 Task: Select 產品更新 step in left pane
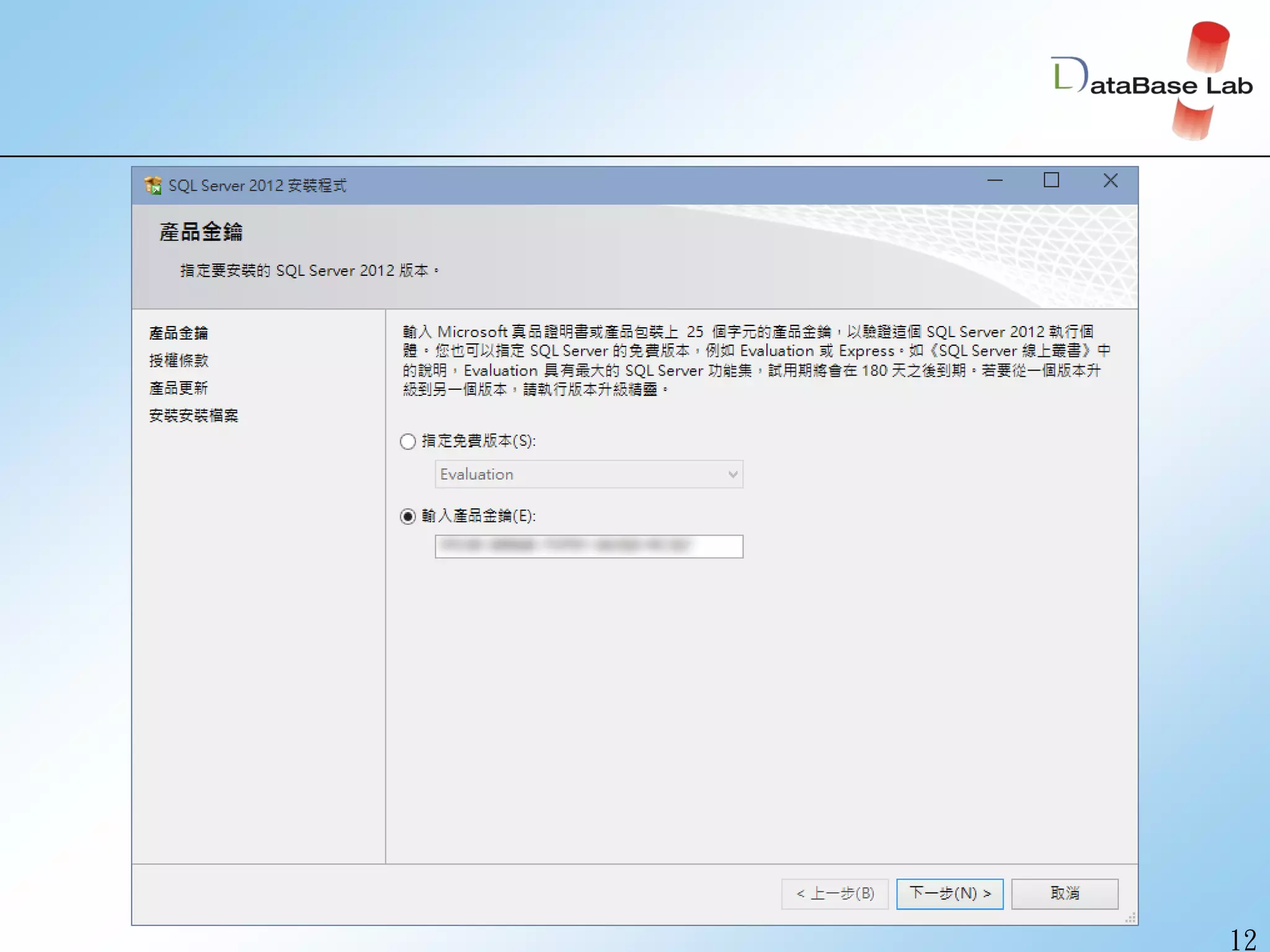(x=179, y=388)
